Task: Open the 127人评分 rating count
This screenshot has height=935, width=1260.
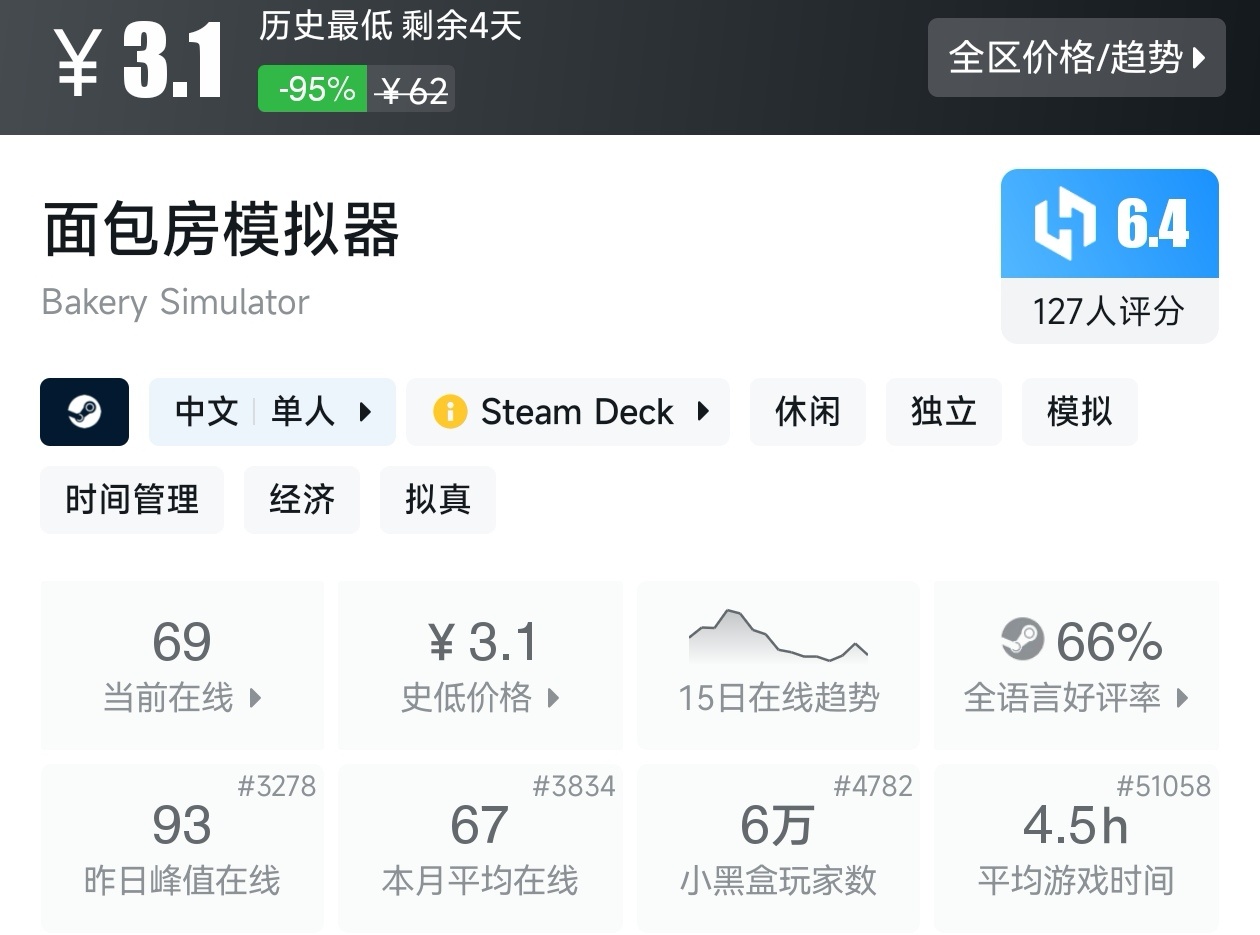Action: tap(1109, 311)
